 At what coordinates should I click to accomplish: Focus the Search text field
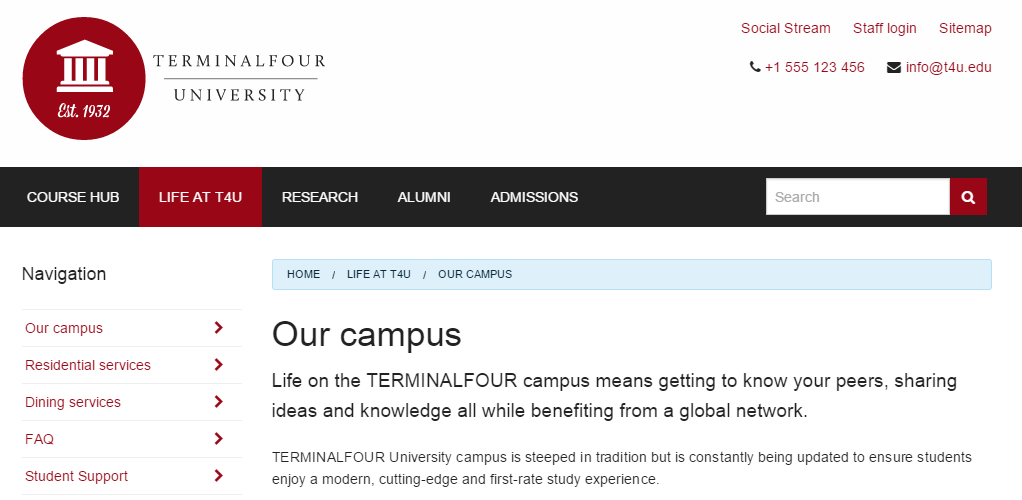[857, 197]
